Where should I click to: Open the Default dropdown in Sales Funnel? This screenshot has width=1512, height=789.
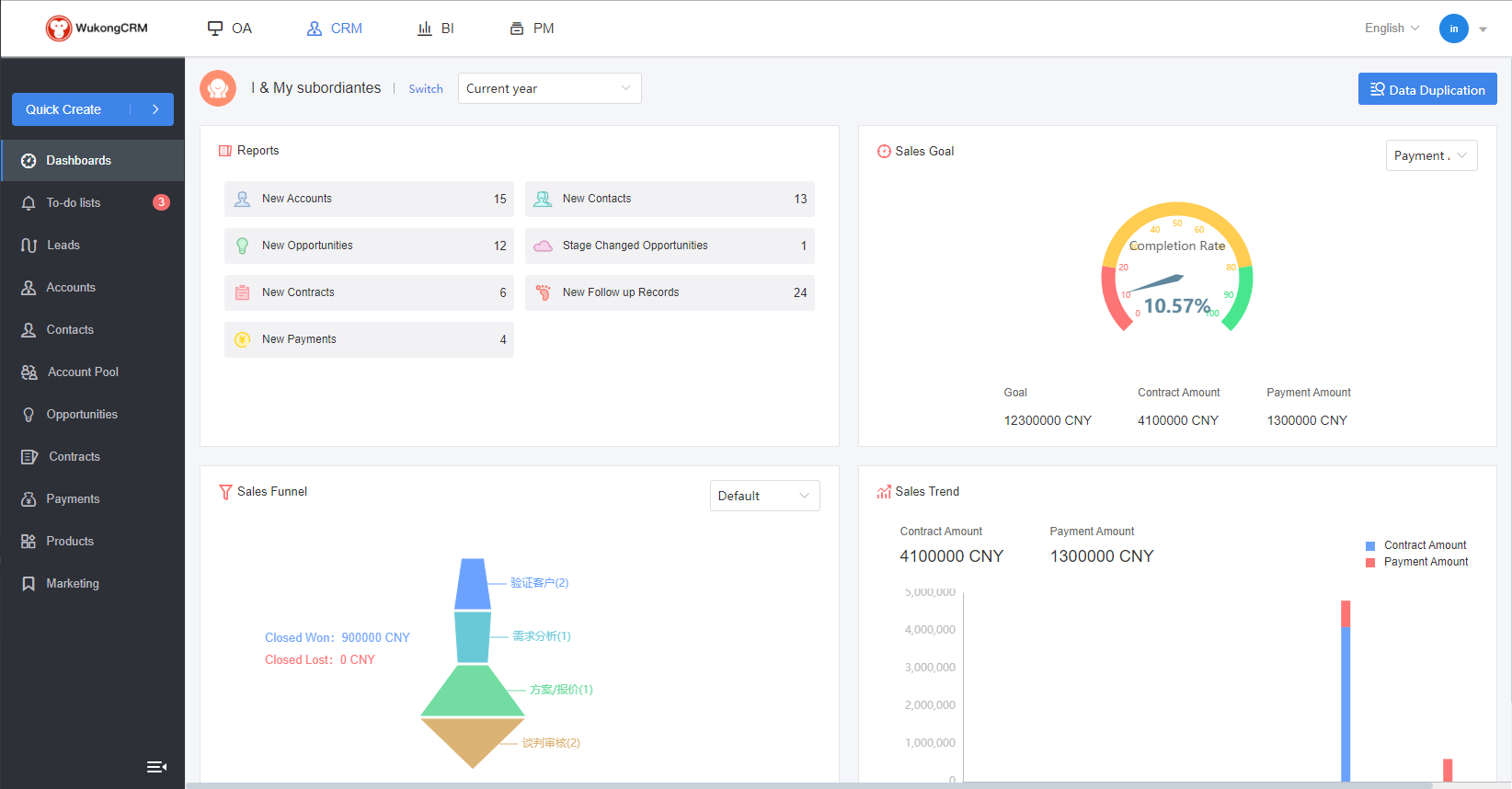pyautogui.click(x=764, y=496)
